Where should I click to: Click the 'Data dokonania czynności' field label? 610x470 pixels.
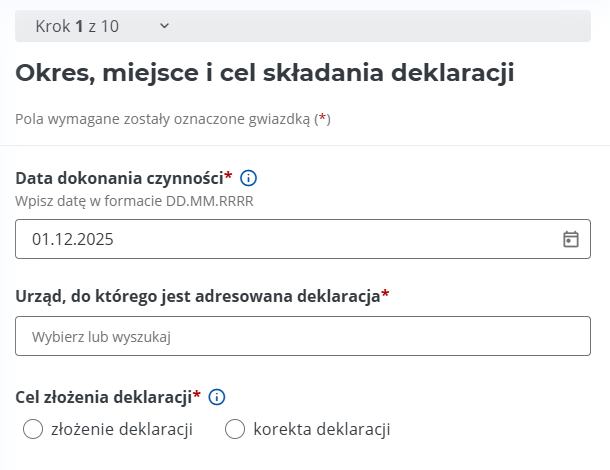[x=119, y=178]
